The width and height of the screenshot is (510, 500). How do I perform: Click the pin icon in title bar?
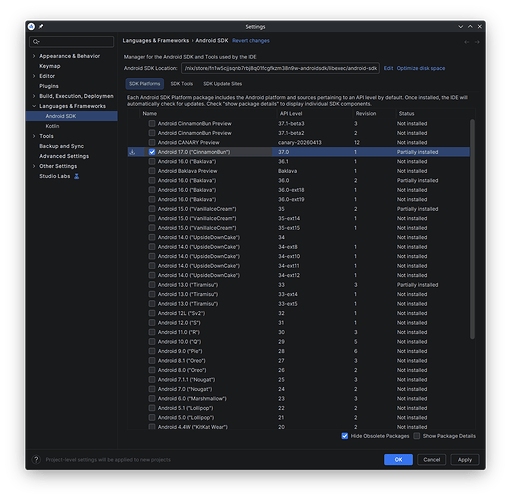pos(41,27)
